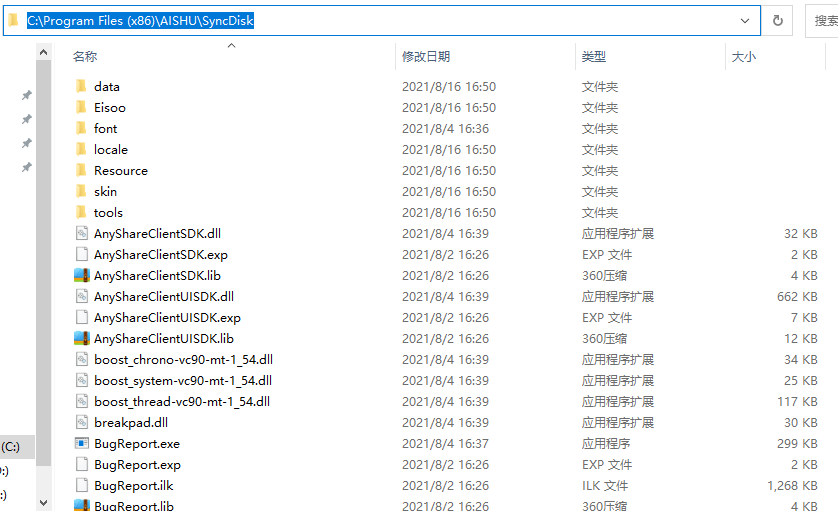Image resolution: width=838 pixels, height=523 pixels.
Task: Click the BugReport.exp file icon
Action: (82, 464)
